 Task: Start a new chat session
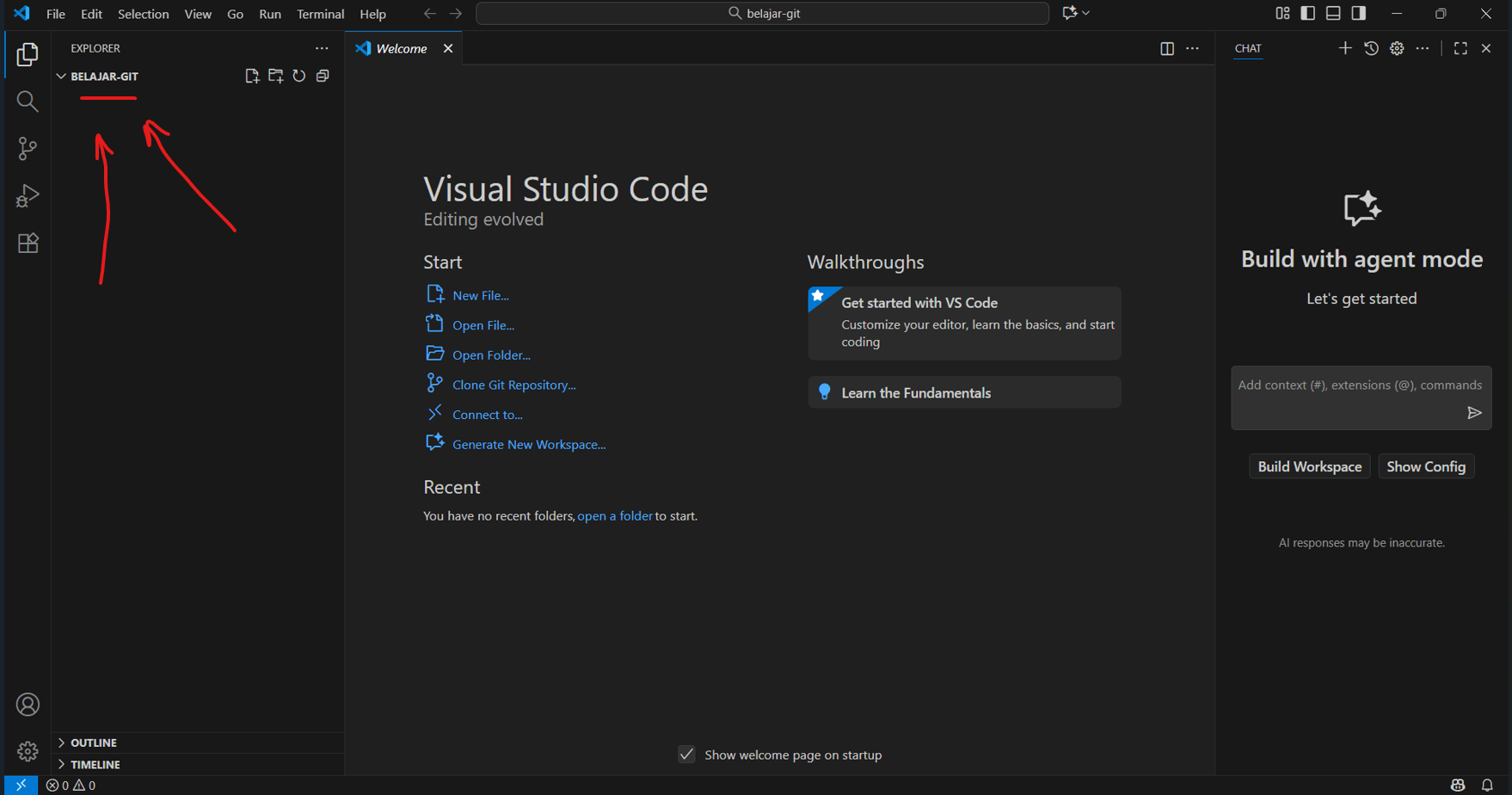(1345, 48)
